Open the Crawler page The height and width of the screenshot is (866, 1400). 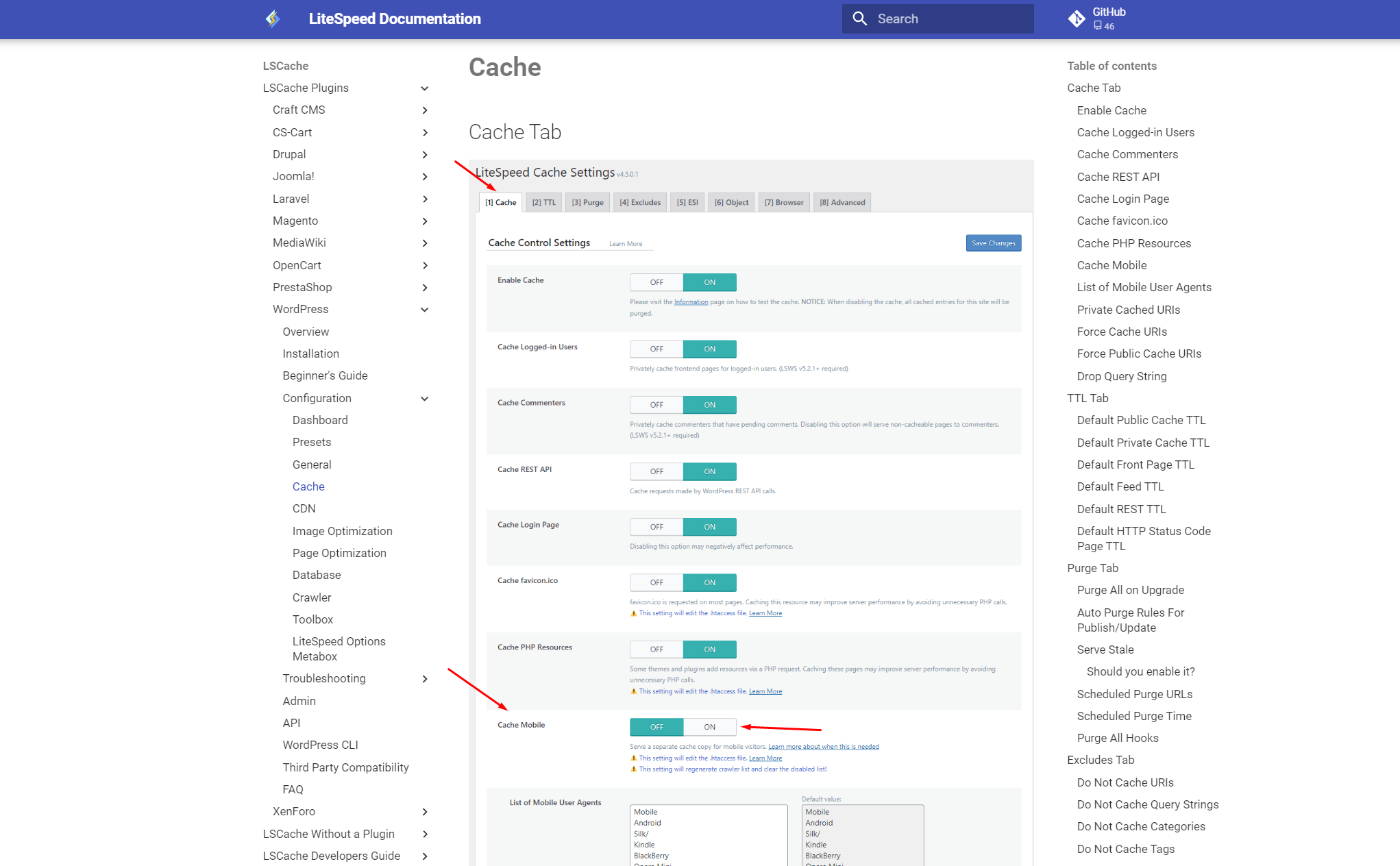click(x=311, y=597)
